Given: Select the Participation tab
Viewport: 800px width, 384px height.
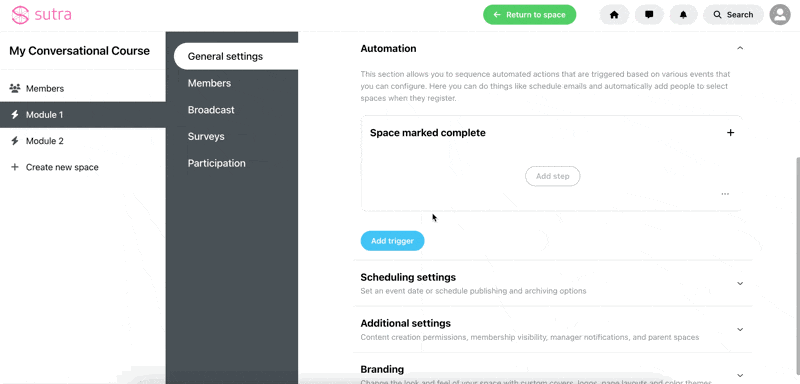Looking at the screenshot, I should [x=216, y=163].
